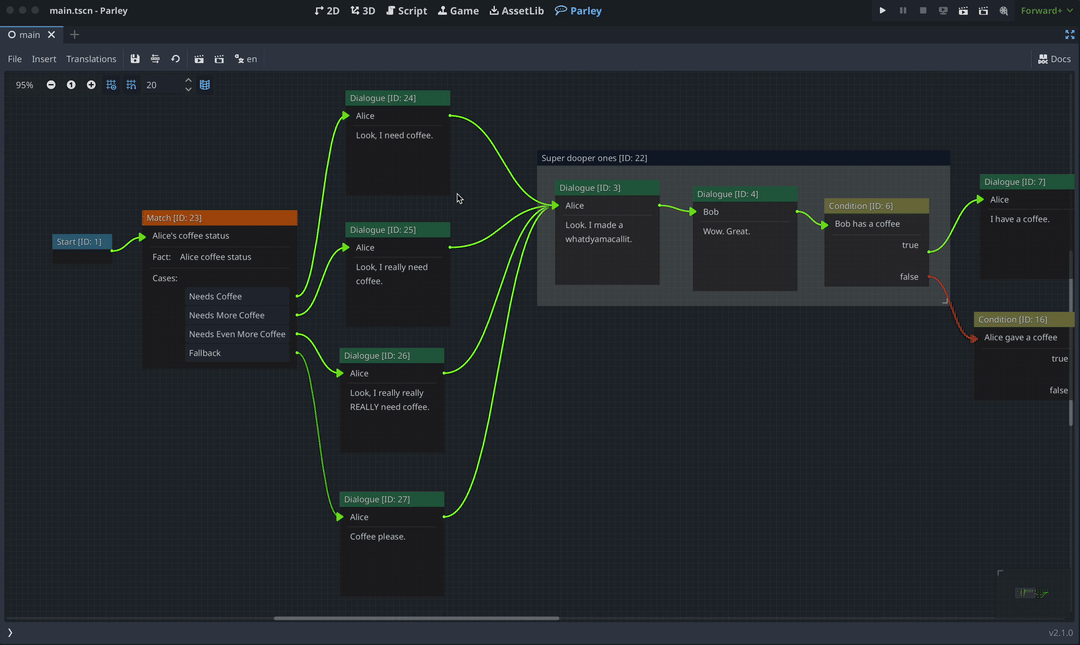Click the save dialogue sequence icon
The height and width of the screenshot is (645, 1080).
pyautogui.click(x=135, y=59)
